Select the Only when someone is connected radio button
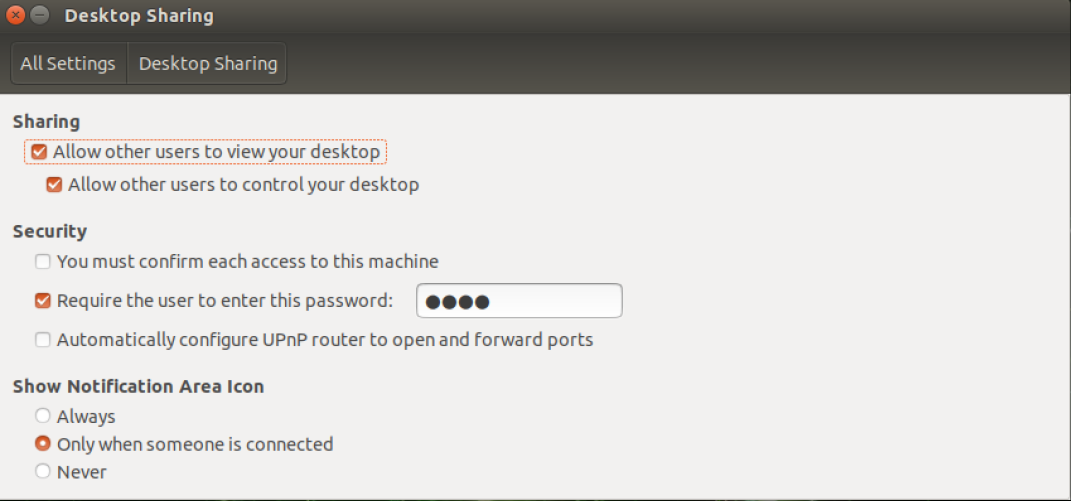Image resolution: width=1071 pixels, height=501 pixels. coord(43,444)
